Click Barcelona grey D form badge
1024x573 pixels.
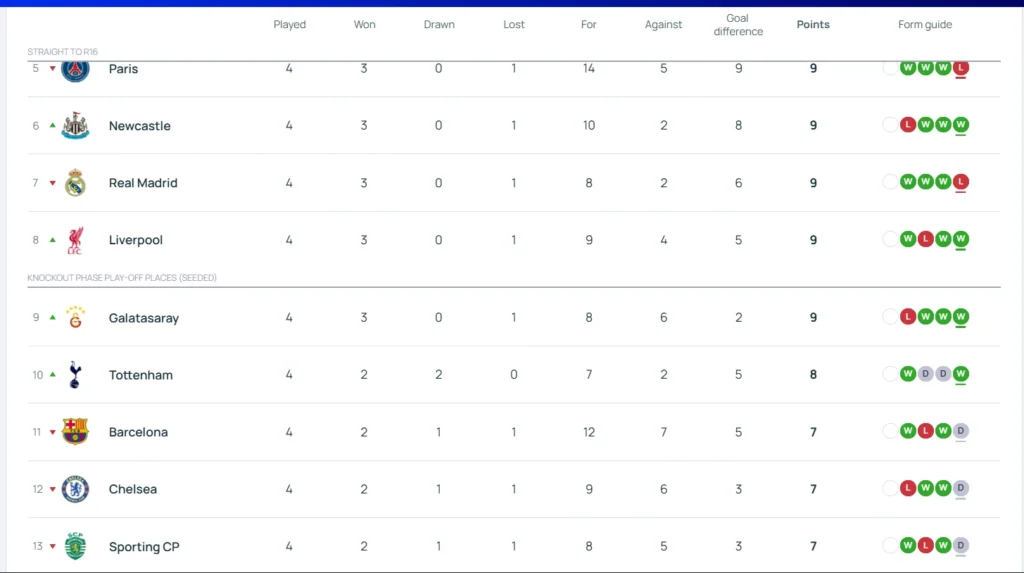tap(961, 431)
